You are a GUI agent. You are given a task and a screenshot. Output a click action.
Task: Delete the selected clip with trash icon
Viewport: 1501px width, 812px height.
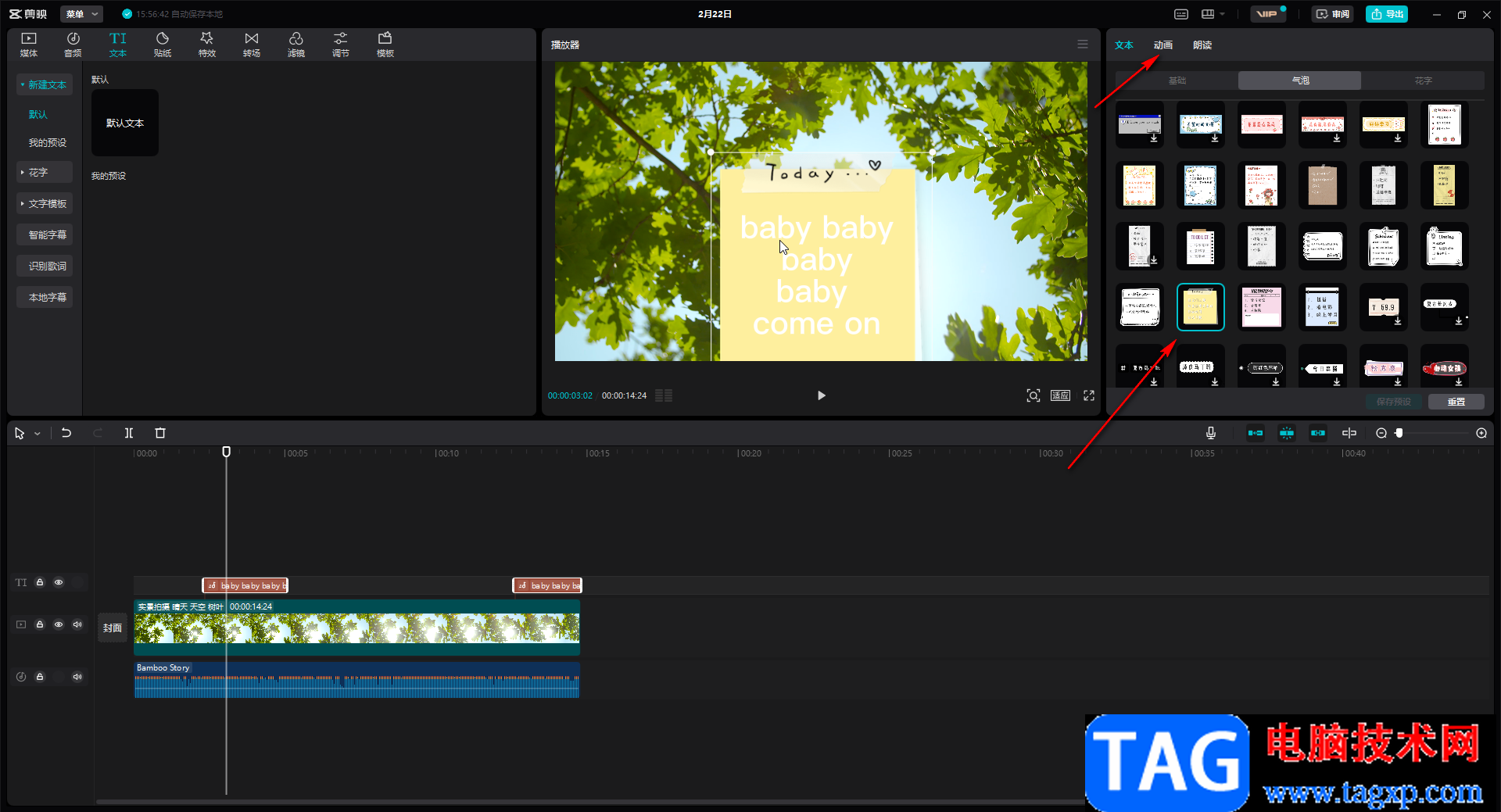[160, 433]
